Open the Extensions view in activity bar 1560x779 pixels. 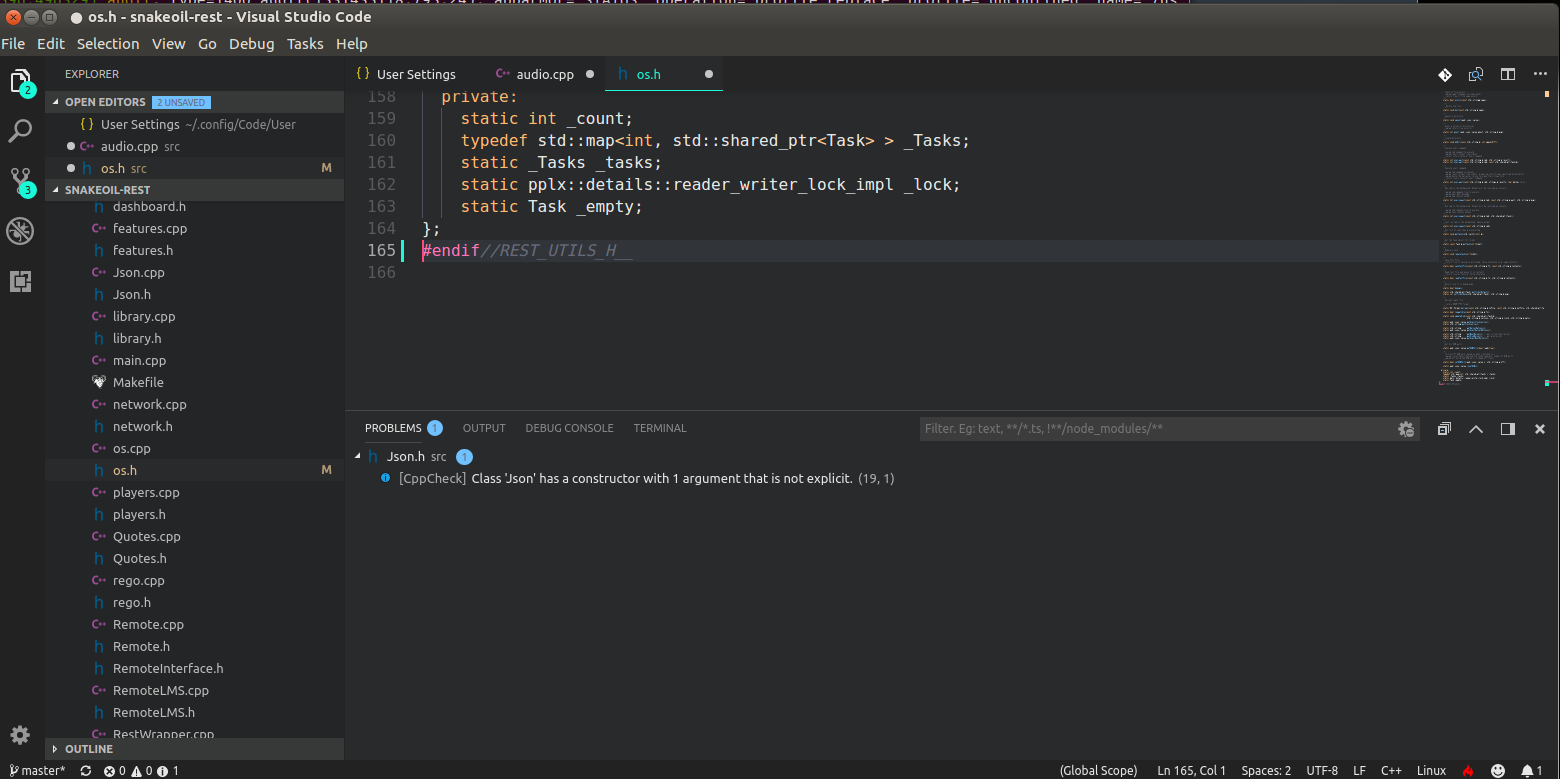[x=21, y=281]
